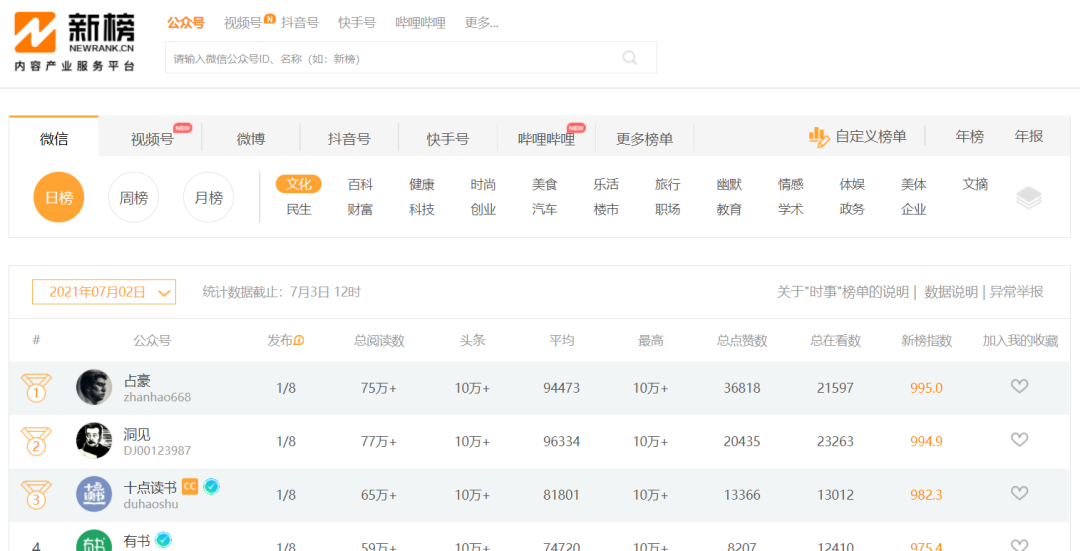1080x551 pixels.
Task: Open the 更多榜单 tab
Action: pos(645,139)
